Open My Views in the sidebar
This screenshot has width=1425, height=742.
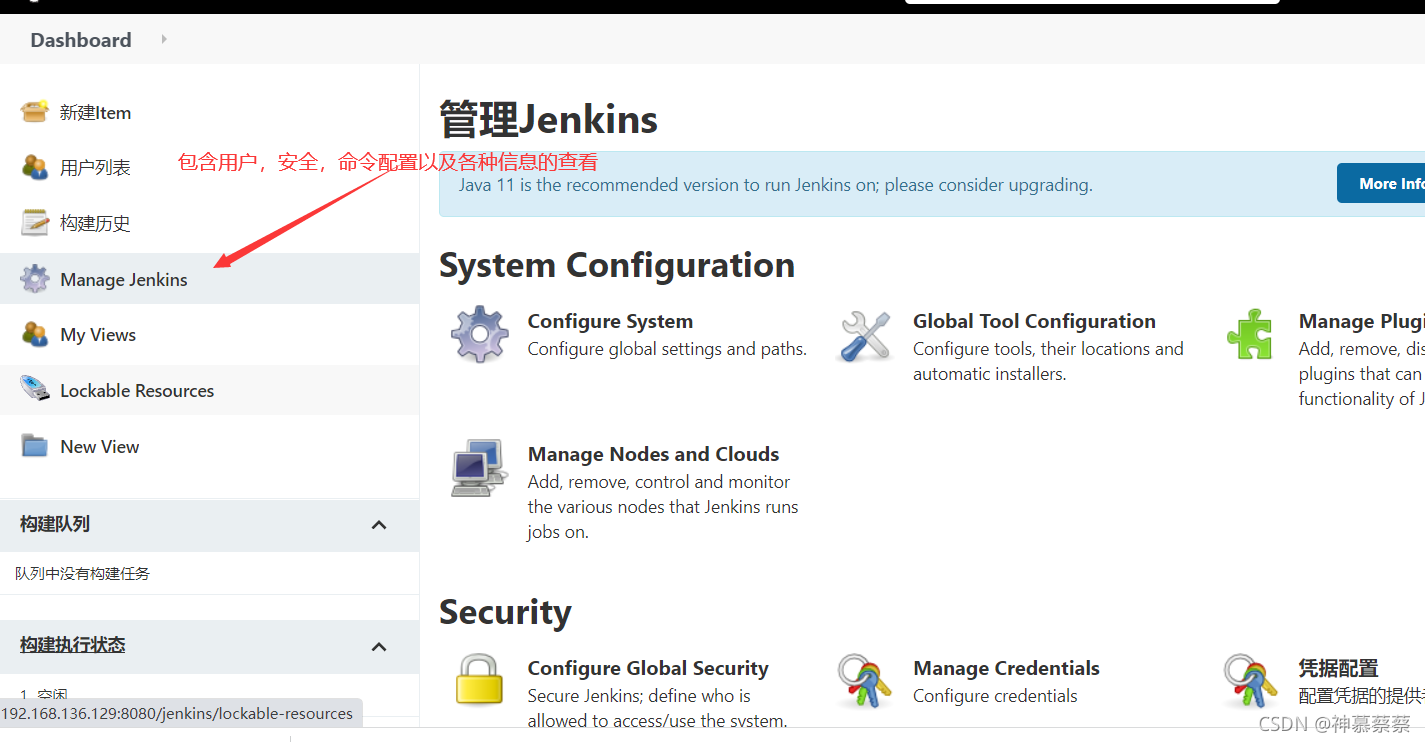pyautogui.click(x=98, y=335)
